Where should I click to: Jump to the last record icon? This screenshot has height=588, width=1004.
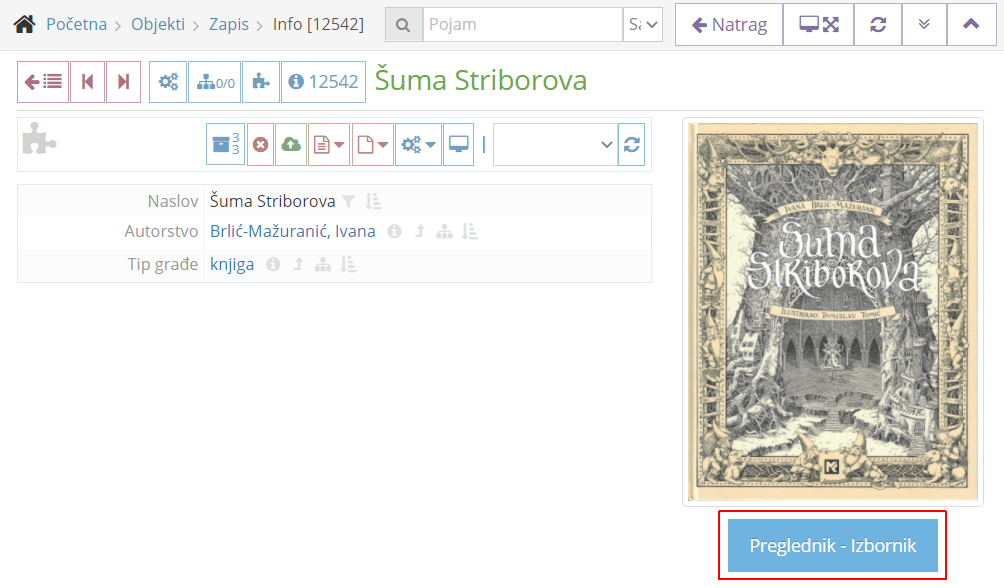point(122,81)
